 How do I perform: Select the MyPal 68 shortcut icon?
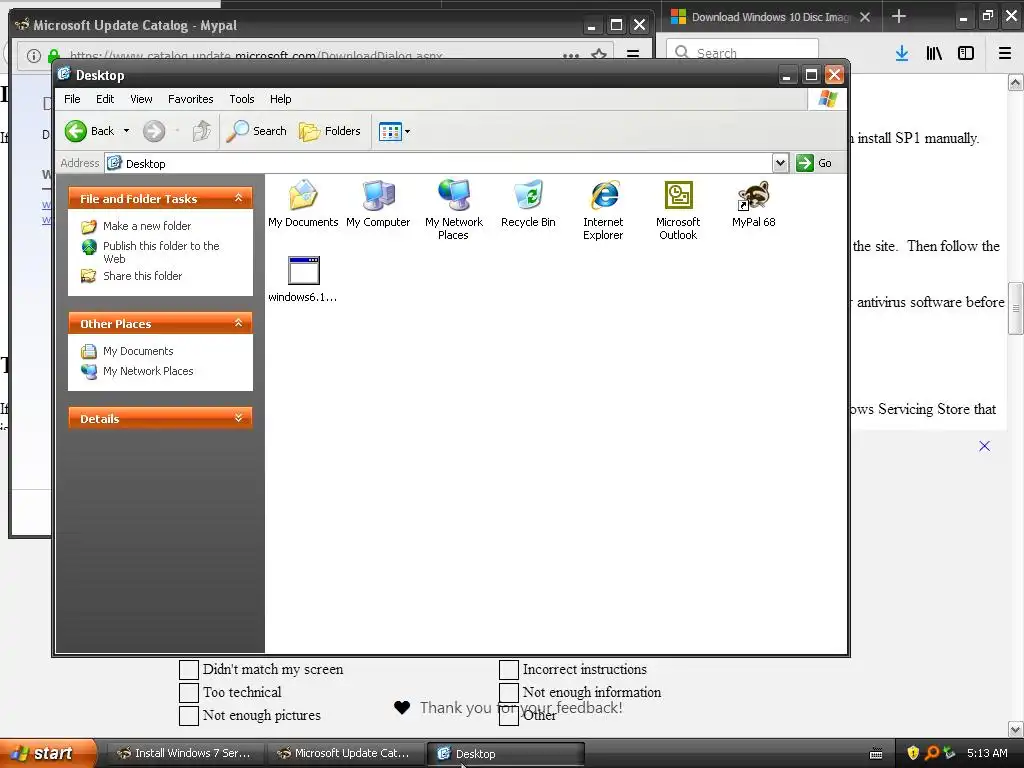[754, 203]
